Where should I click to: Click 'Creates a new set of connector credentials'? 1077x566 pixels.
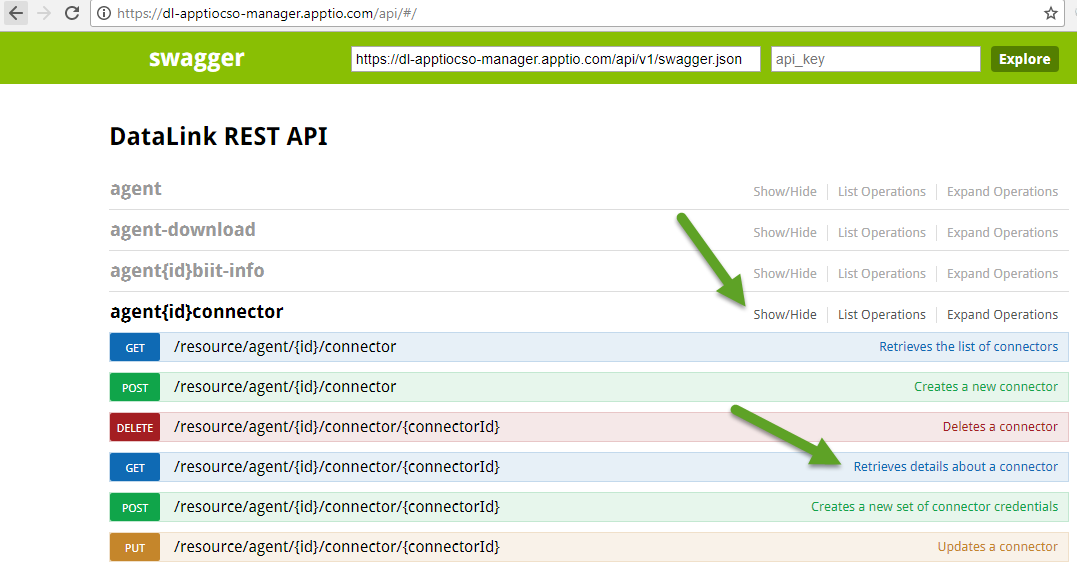point(934,507)
